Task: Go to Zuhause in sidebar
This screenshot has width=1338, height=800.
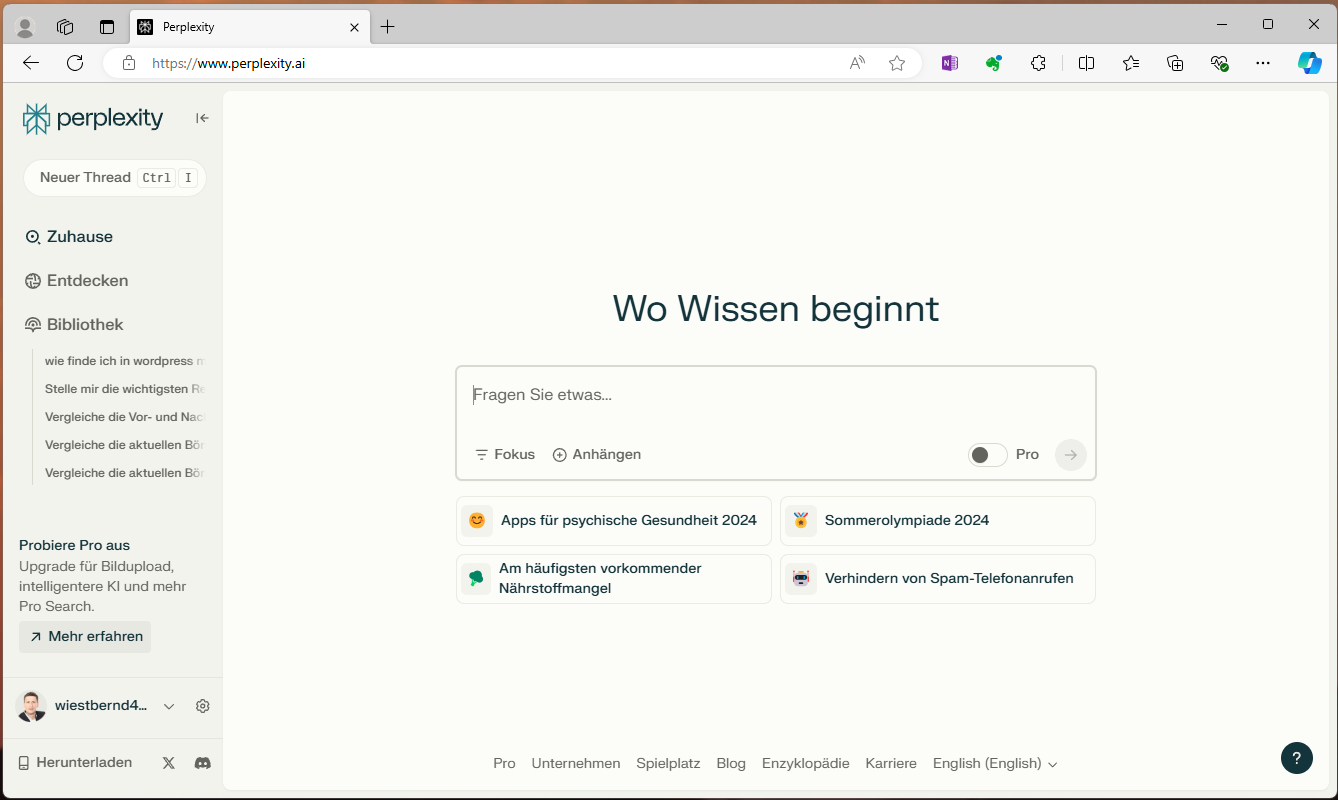Action: (69, 237)
